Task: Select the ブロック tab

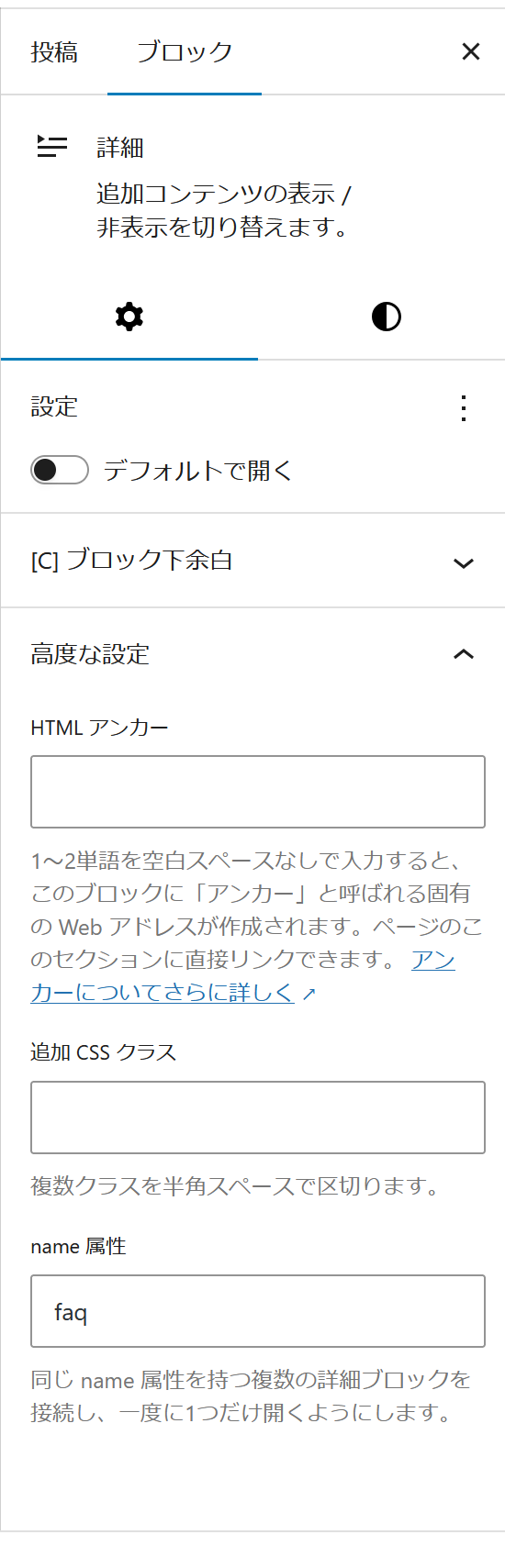Action: (x=185, y=51)
